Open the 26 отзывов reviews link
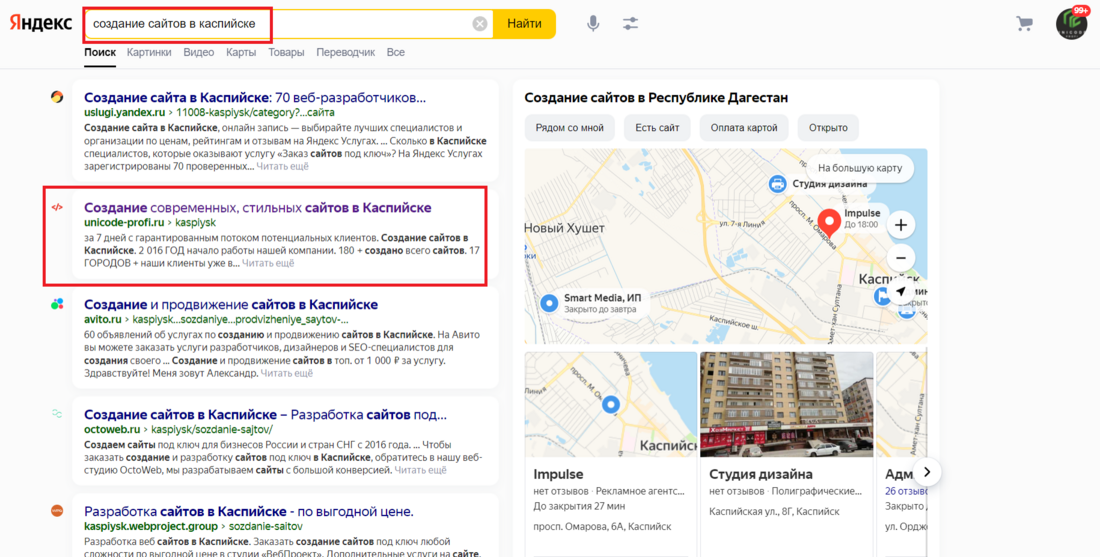Screen dimensions: 1100x557 pyautogui.click(x=906, y=491)
